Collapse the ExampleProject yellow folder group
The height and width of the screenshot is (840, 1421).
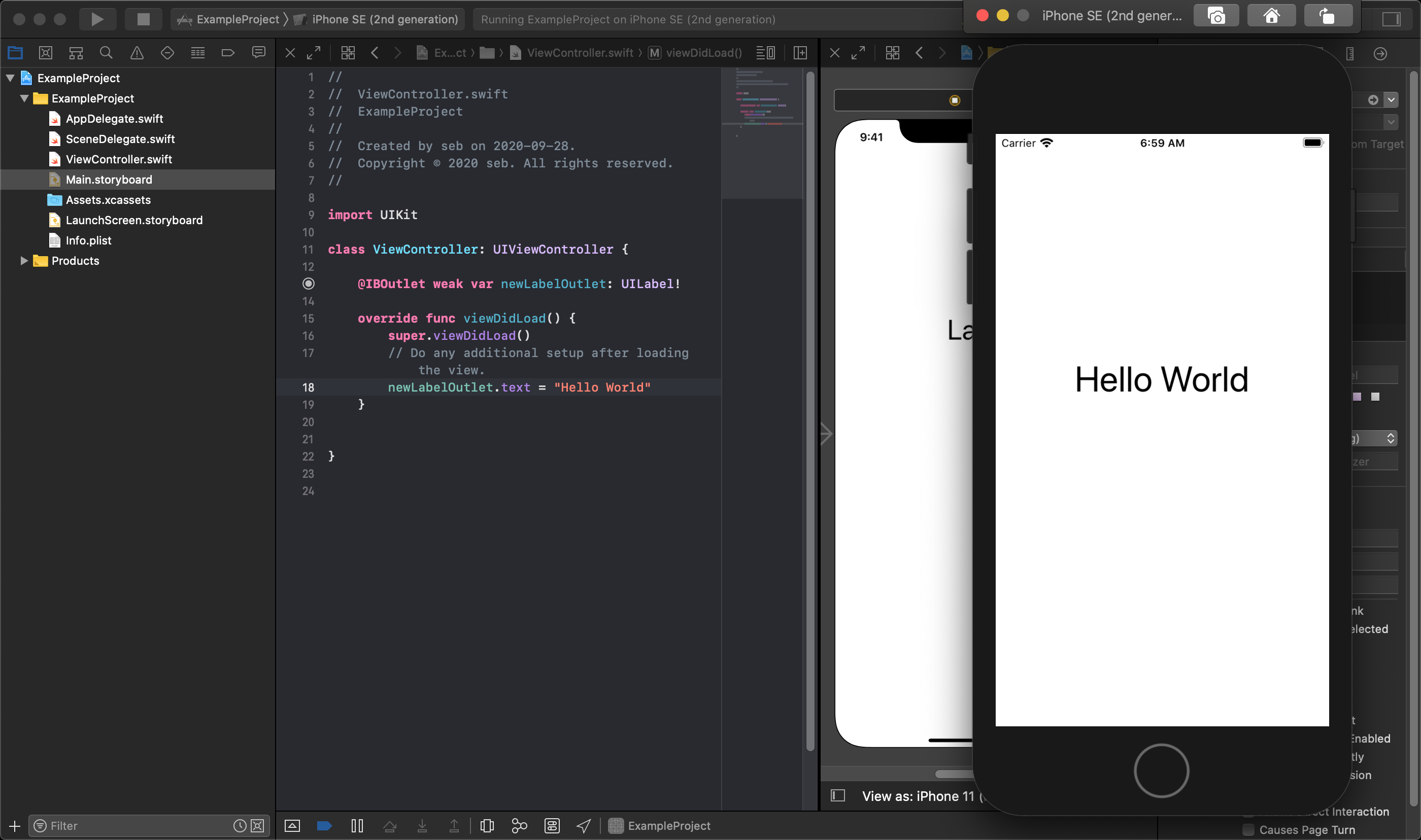pyautogui.click(x=24, y=98)
